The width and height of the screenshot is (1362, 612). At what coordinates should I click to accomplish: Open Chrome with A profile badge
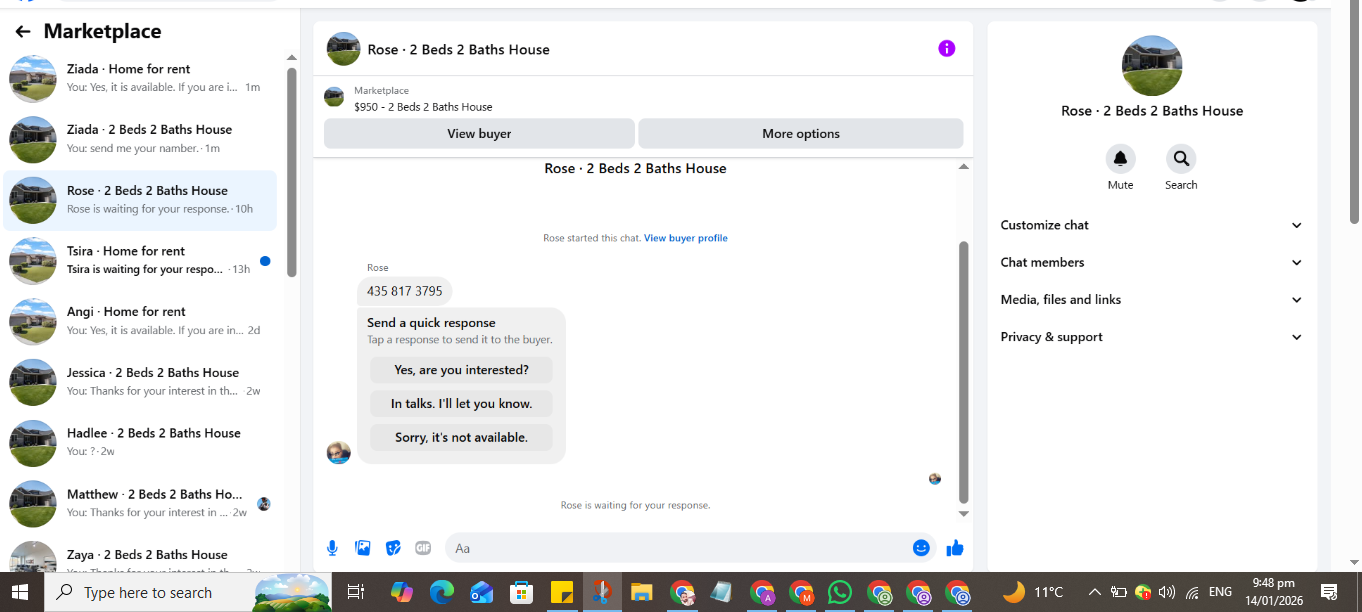pyautogui.click(x=762, y=592)
